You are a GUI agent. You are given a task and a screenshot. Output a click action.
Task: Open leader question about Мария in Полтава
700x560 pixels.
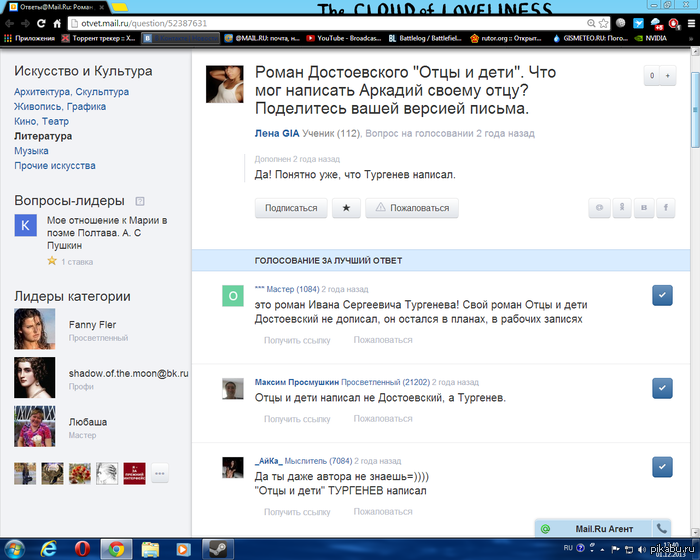click(x=107, y=233)
